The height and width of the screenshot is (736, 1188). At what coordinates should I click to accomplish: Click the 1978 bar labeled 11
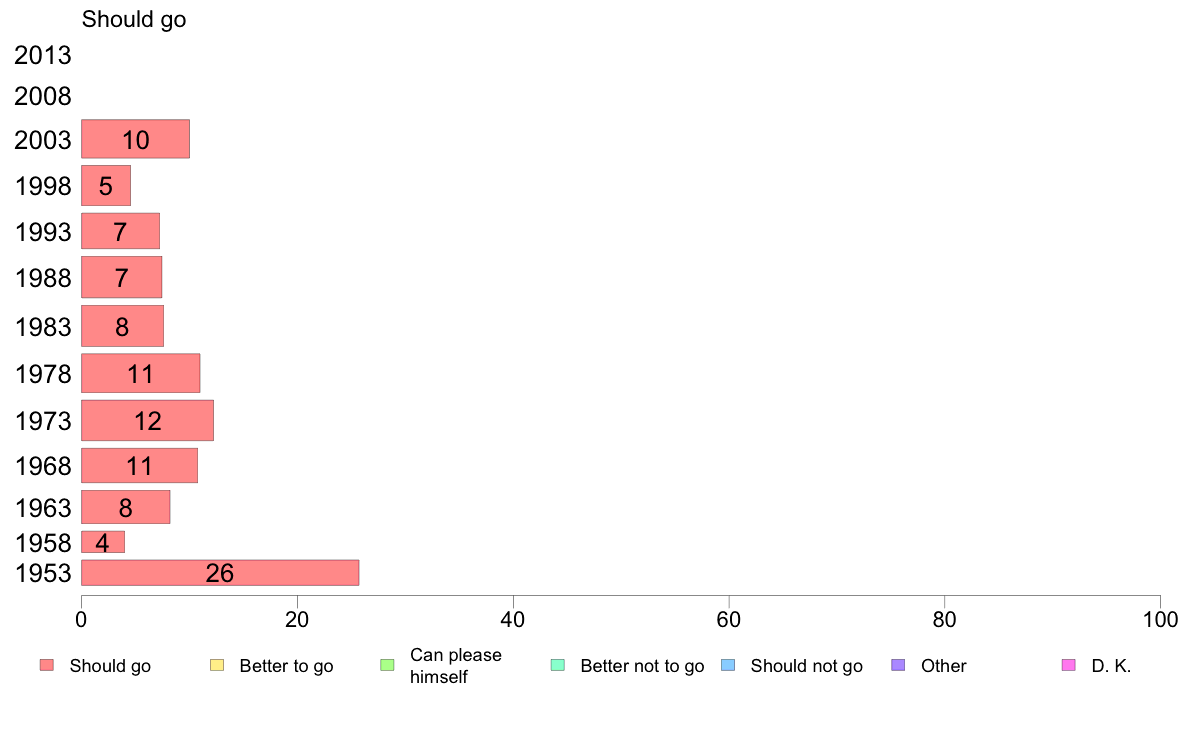tap(140, 373)
